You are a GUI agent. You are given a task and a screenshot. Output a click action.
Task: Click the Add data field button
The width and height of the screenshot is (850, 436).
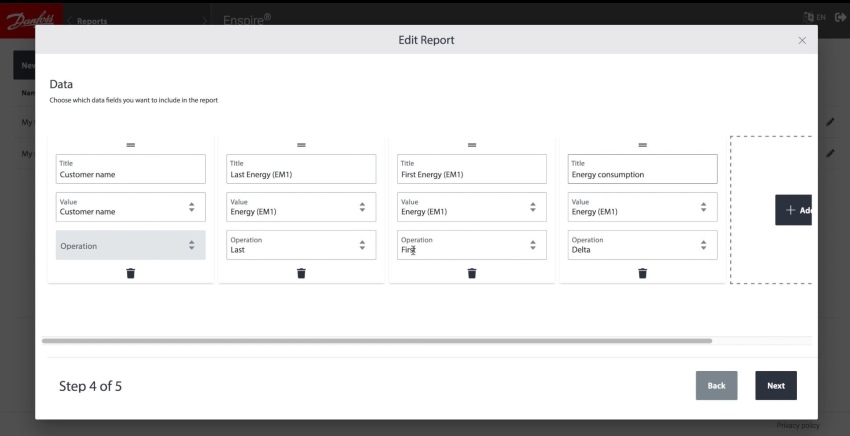point(794,210)
